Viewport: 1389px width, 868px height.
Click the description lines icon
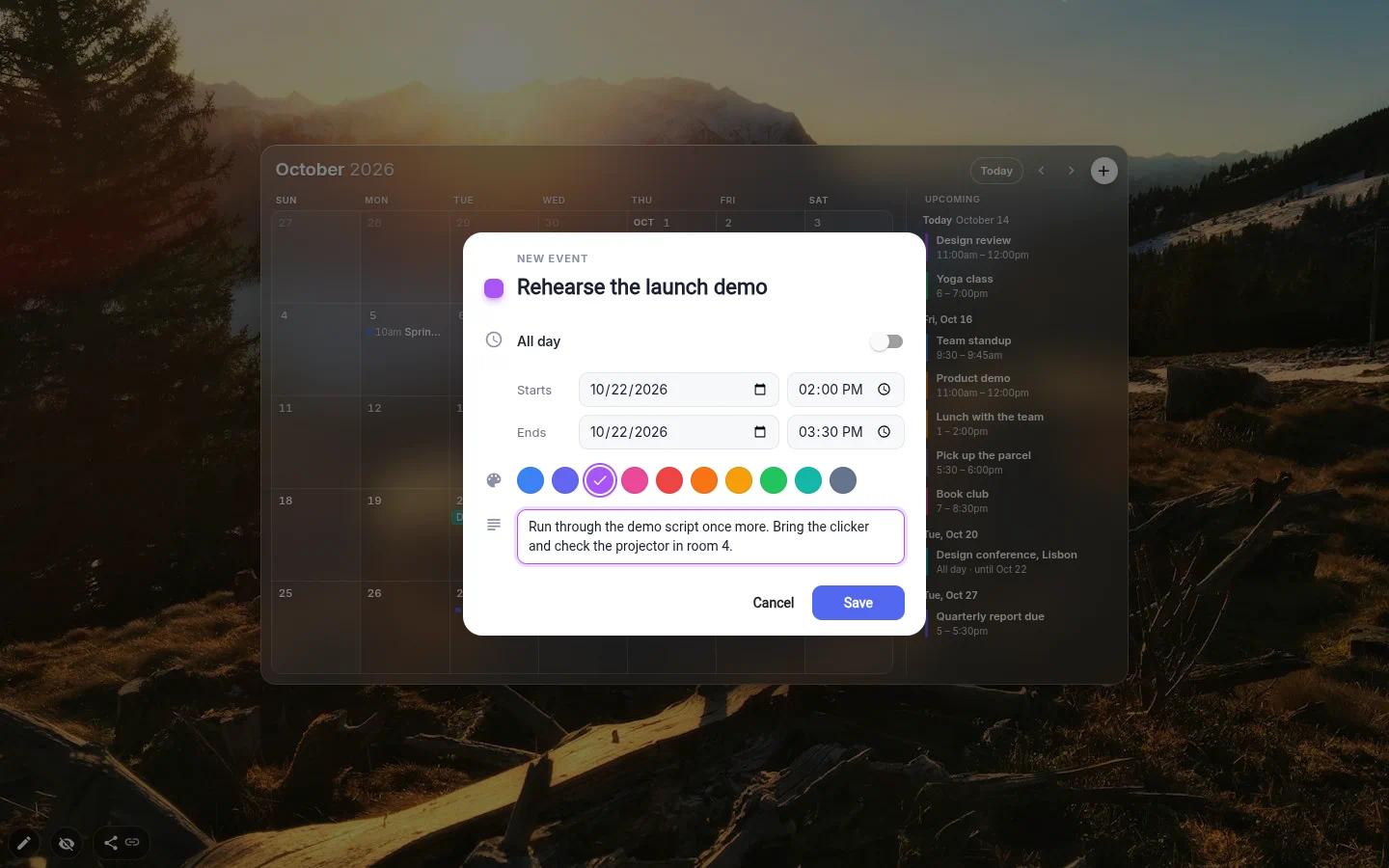[x=494, y=525]
